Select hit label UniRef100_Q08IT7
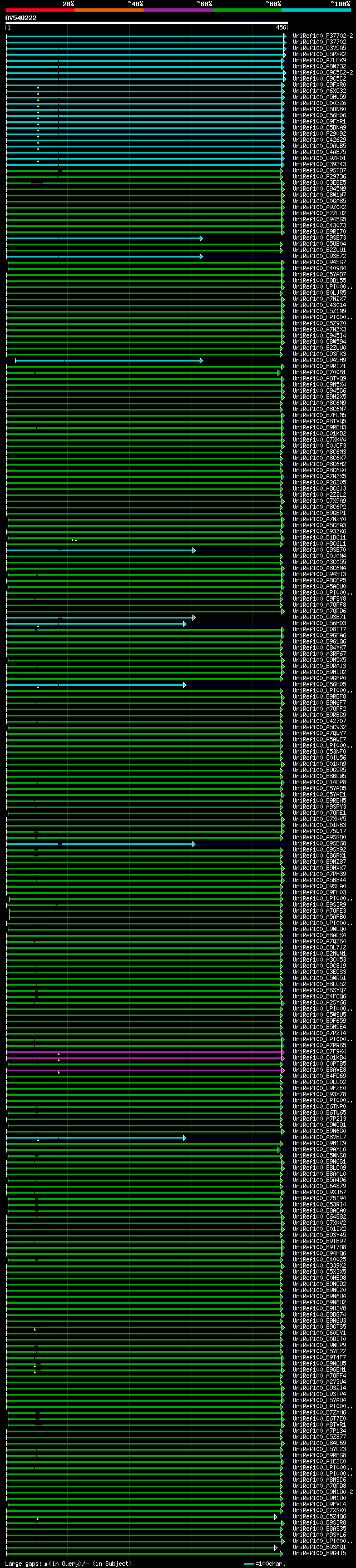 tap(319, 630)
